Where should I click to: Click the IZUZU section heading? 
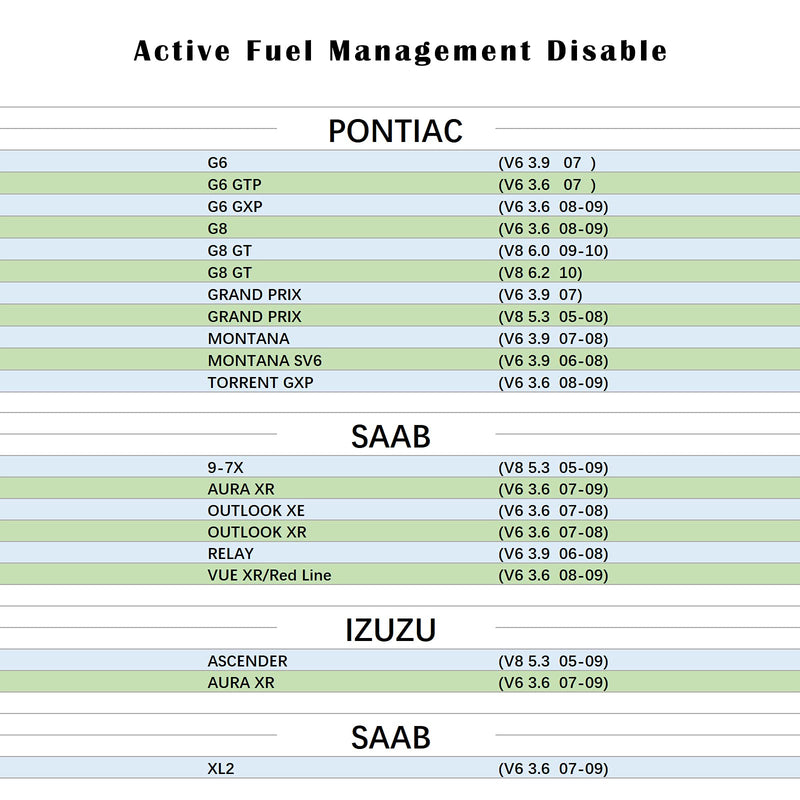point(391,630)
